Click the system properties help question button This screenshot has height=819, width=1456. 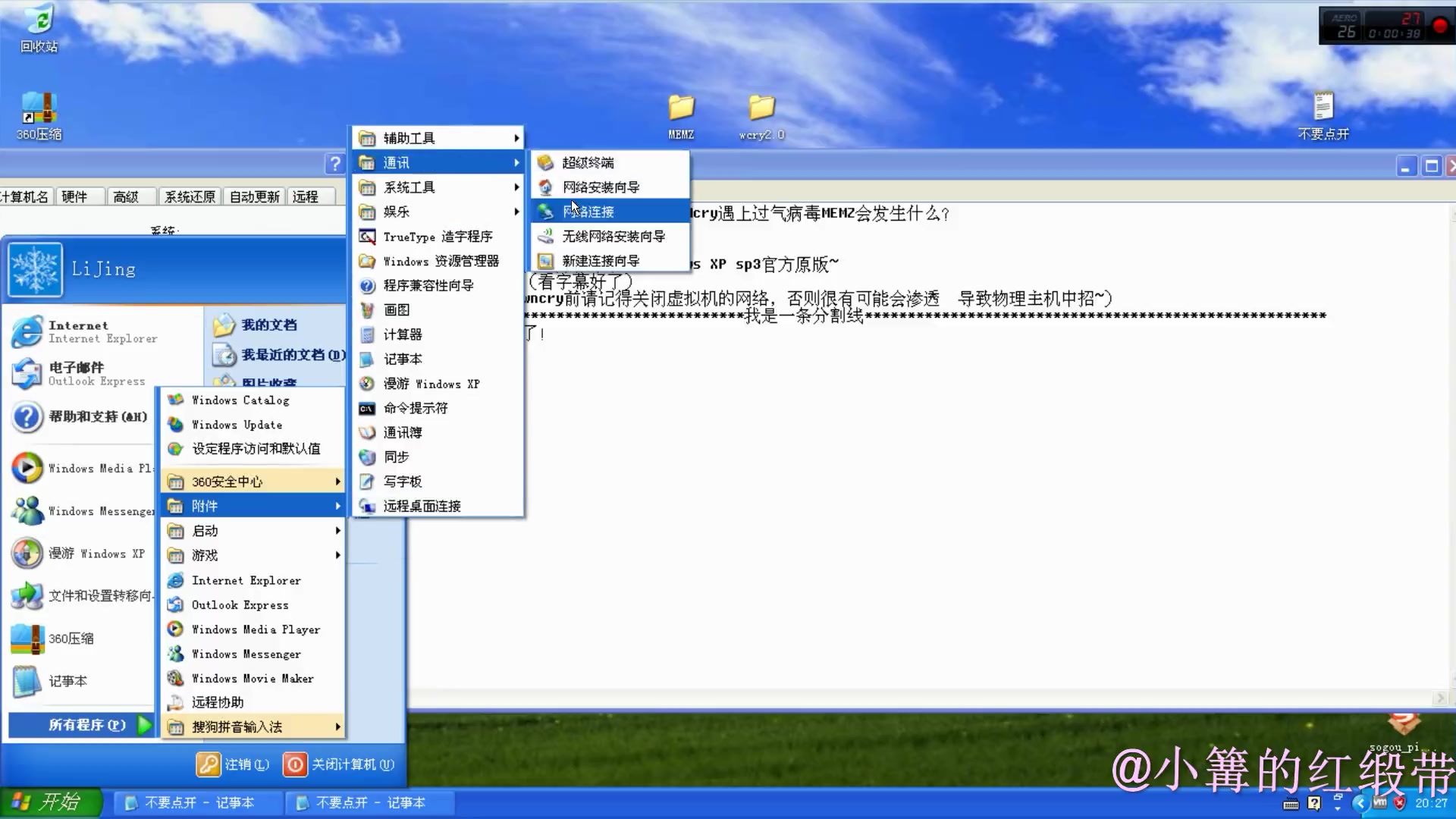334,164
